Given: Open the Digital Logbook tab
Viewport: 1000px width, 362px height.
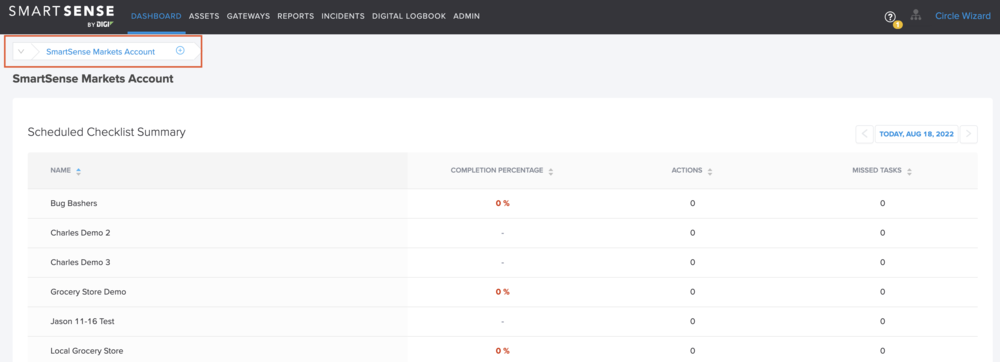Looking at the screenshot, I should click(x=409, y=17).
